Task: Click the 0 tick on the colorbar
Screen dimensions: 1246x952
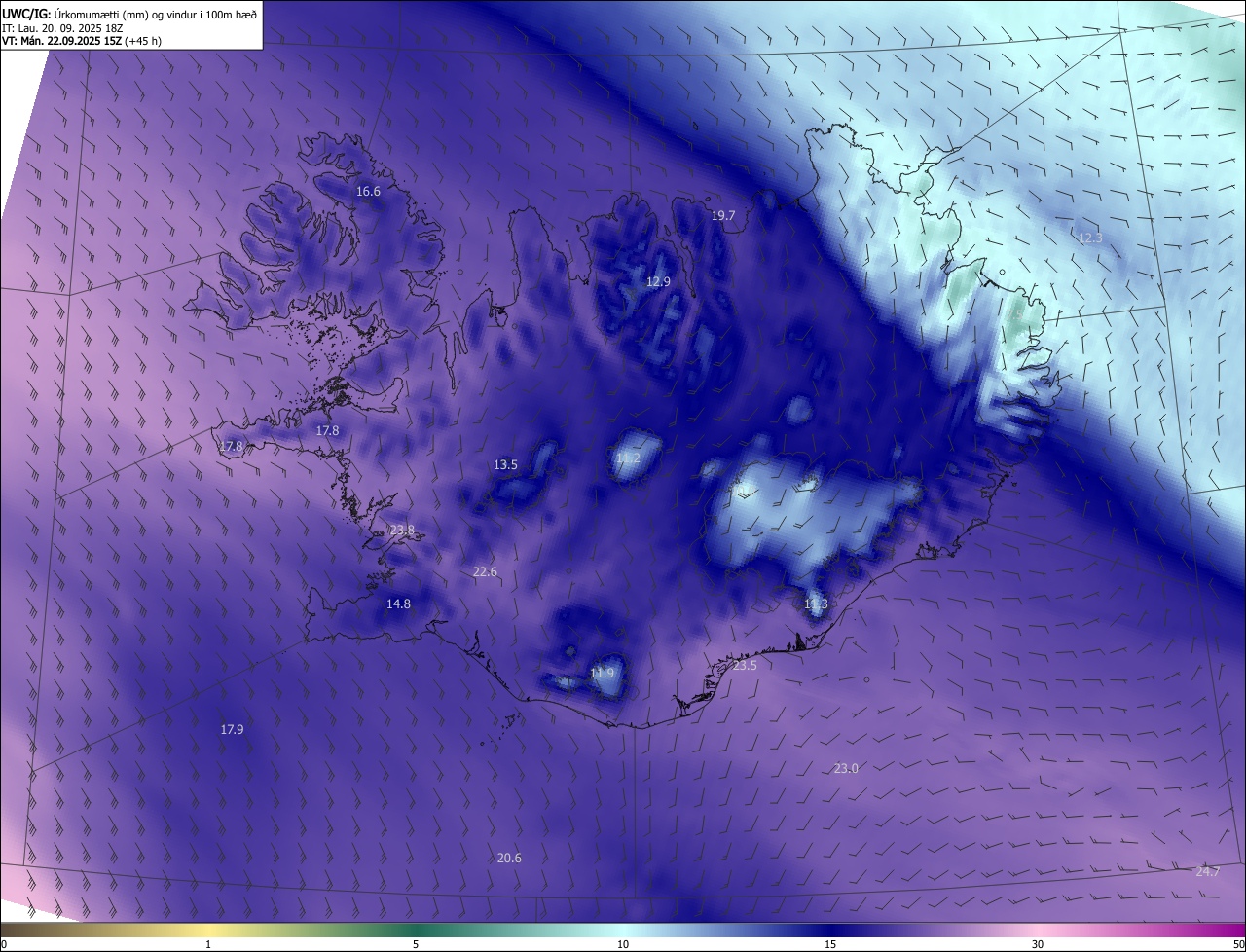Action: coord(4,945)
